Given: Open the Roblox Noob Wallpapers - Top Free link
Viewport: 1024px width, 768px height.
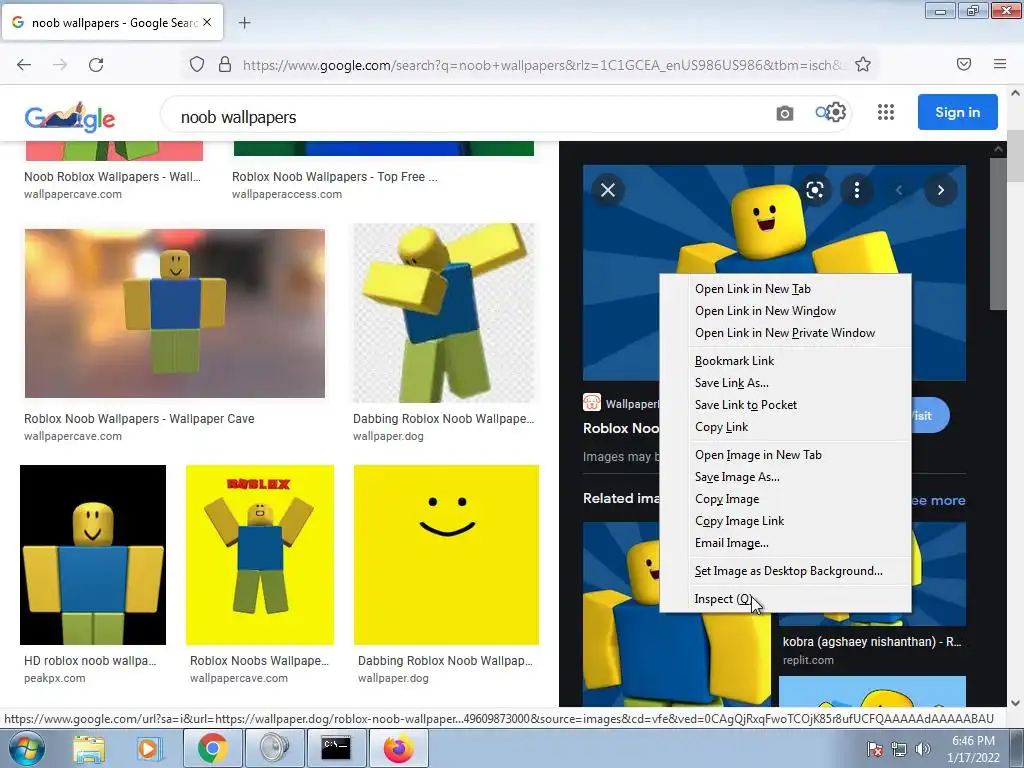Looking at the screenshot, I should pyautogui.click(x=334, y=177).
